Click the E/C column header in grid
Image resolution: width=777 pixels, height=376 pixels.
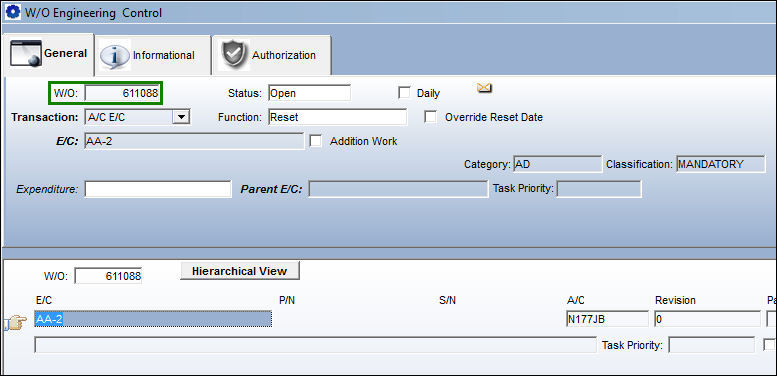pos(44,300)
